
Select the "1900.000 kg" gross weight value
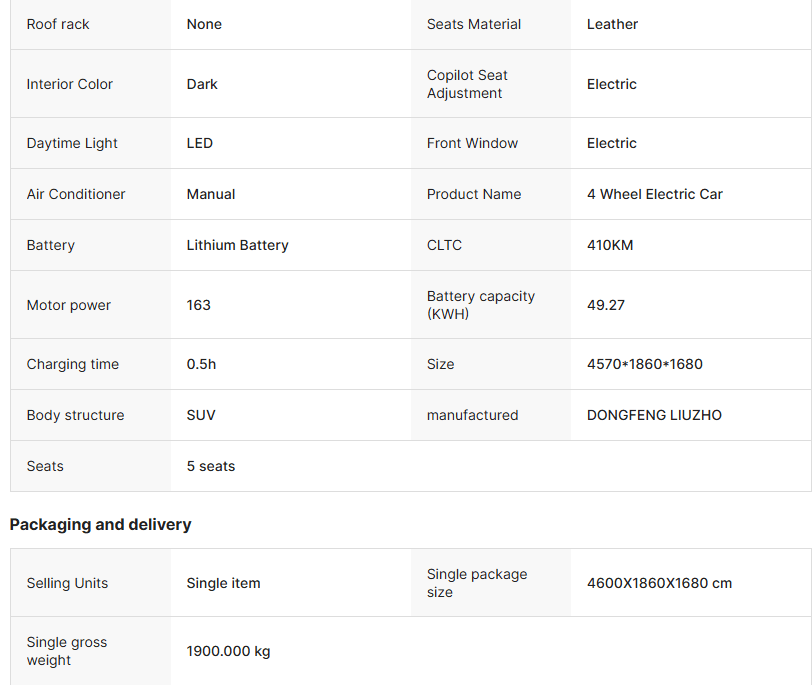pyautogui.click(x=228, y=651)
